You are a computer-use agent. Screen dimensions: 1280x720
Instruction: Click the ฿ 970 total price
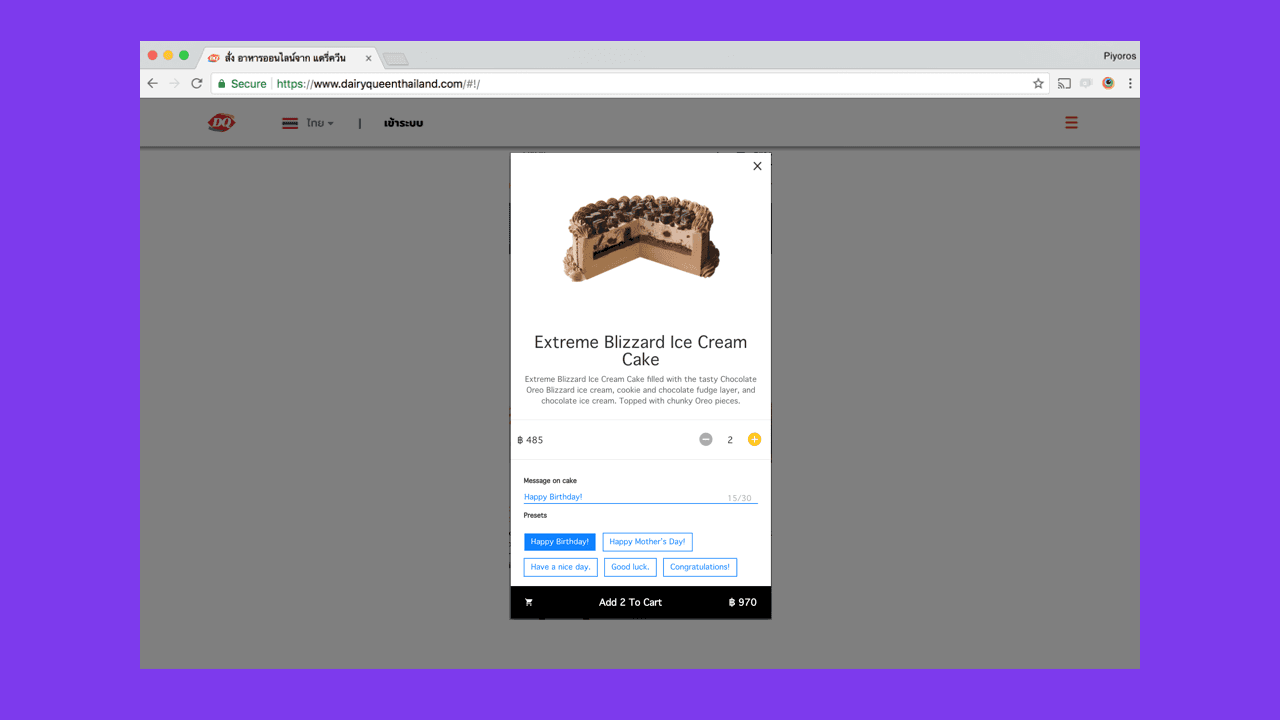coord(742,602)
